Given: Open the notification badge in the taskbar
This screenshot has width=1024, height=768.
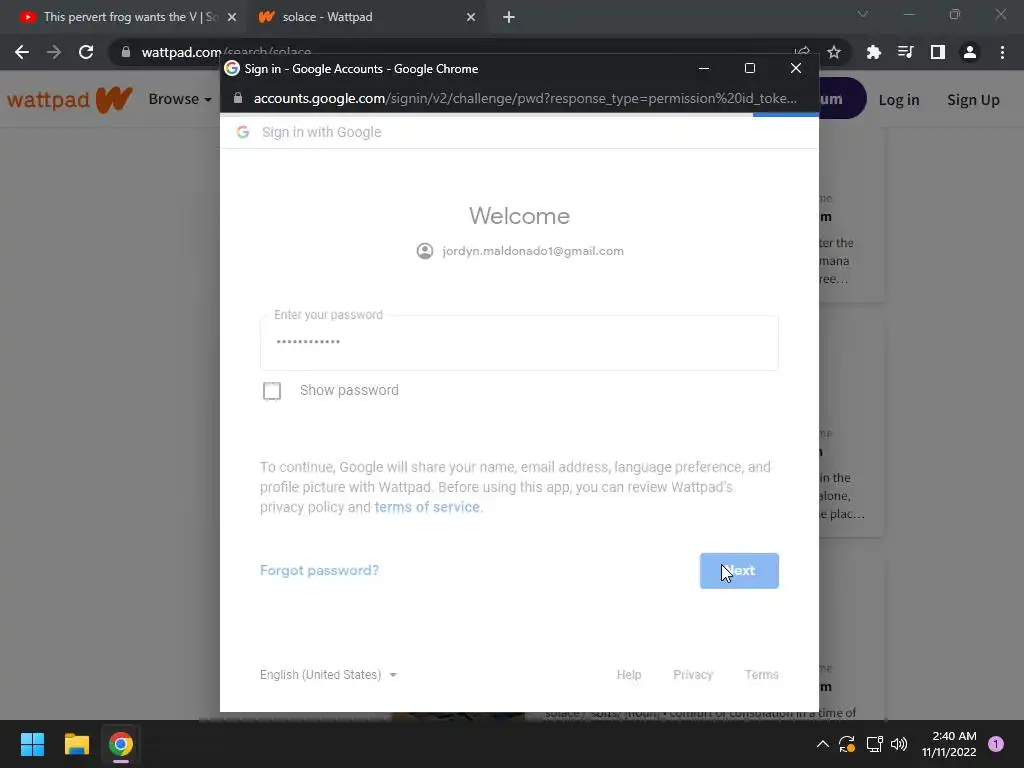Looking at the screenshot, I should click(996, 744).
